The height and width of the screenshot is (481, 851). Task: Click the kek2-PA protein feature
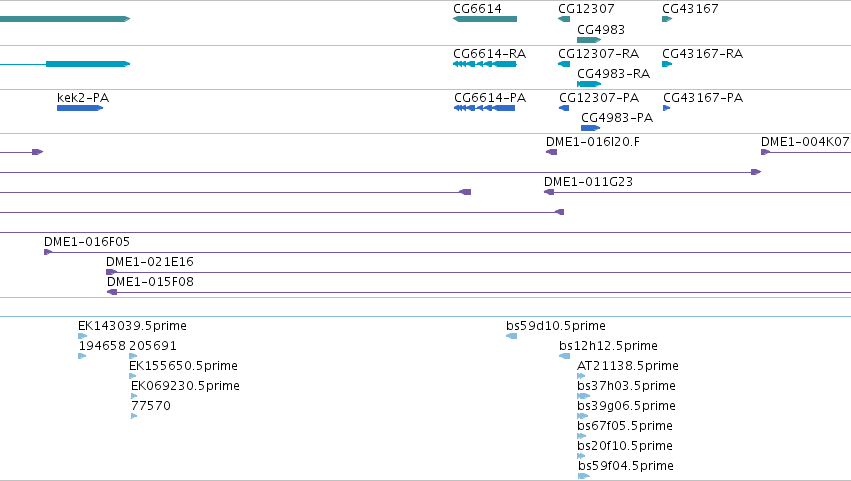tap(80, 108)
